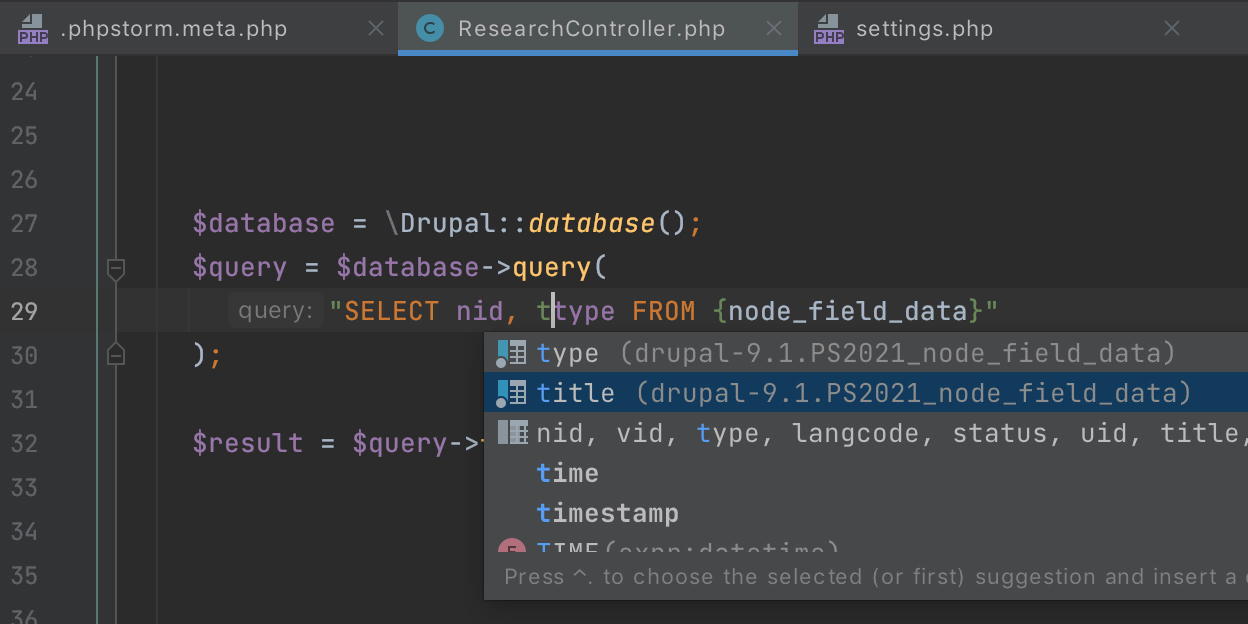Collapse code fold marker at line 30
Screen dimensions: 1248x624
click(116, 354)
